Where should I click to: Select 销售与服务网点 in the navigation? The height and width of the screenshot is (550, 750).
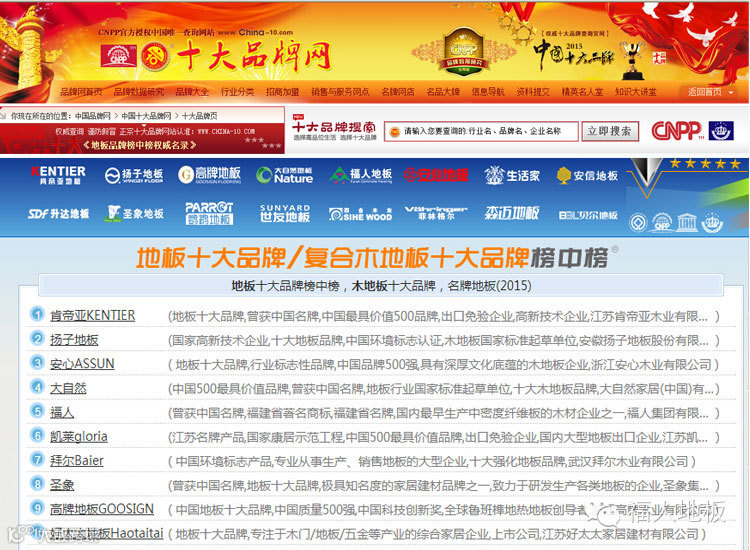(340, 92)
